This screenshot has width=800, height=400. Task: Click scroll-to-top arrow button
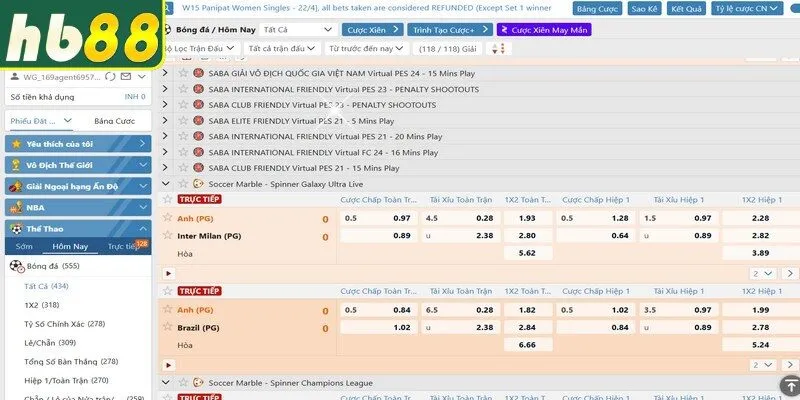pyautogui.click(x=789, y=386)
